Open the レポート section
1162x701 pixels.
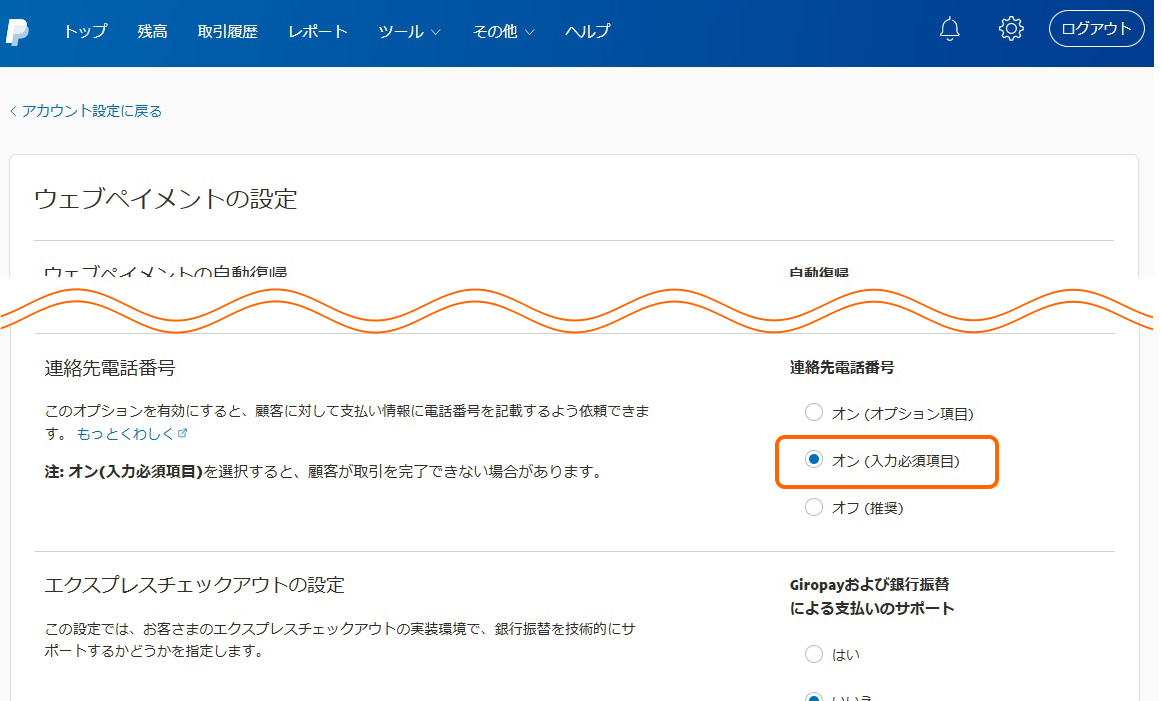pos(318,31)
